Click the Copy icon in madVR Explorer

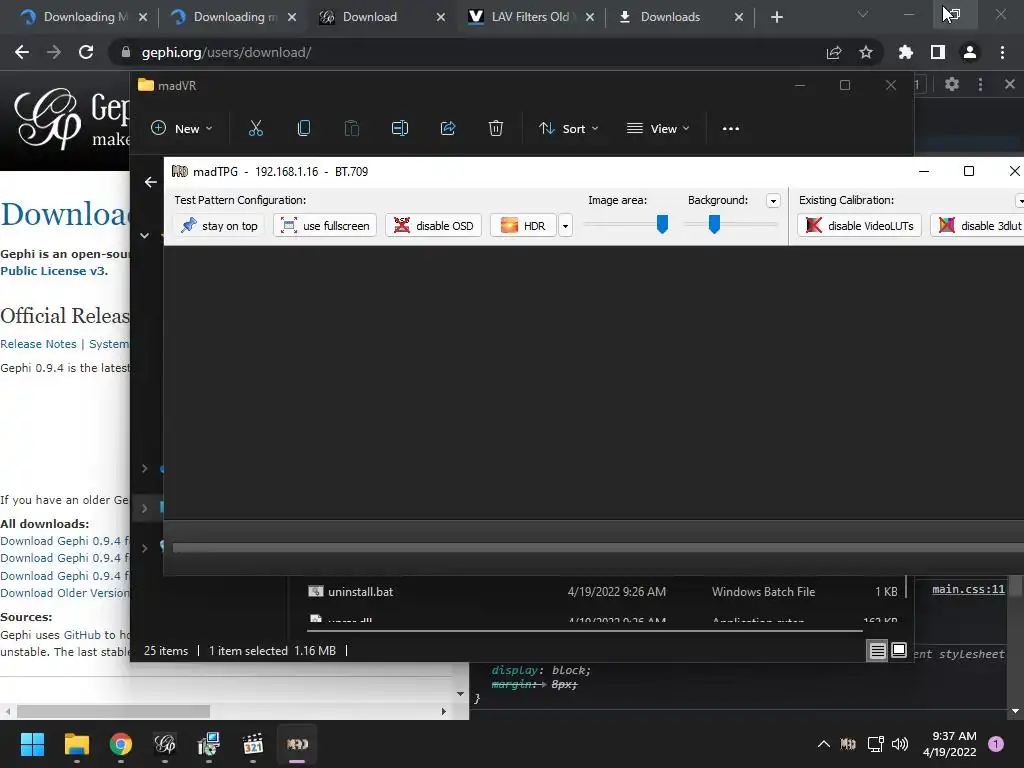click(x=304, y=129)
